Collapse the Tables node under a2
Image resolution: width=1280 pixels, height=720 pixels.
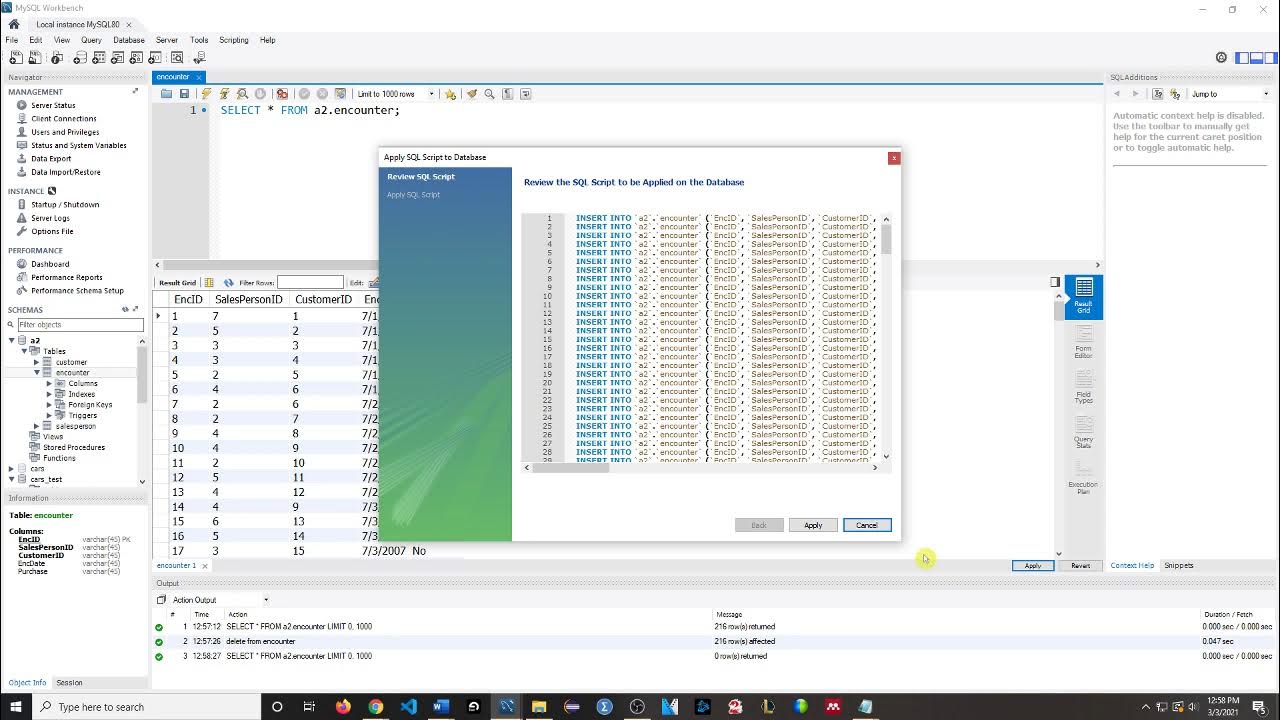tap(24, 351)
